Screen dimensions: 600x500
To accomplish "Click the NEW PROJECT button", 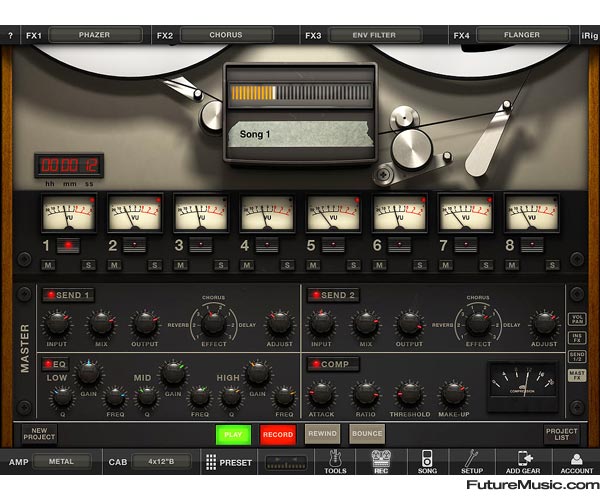I will [39, 434].
